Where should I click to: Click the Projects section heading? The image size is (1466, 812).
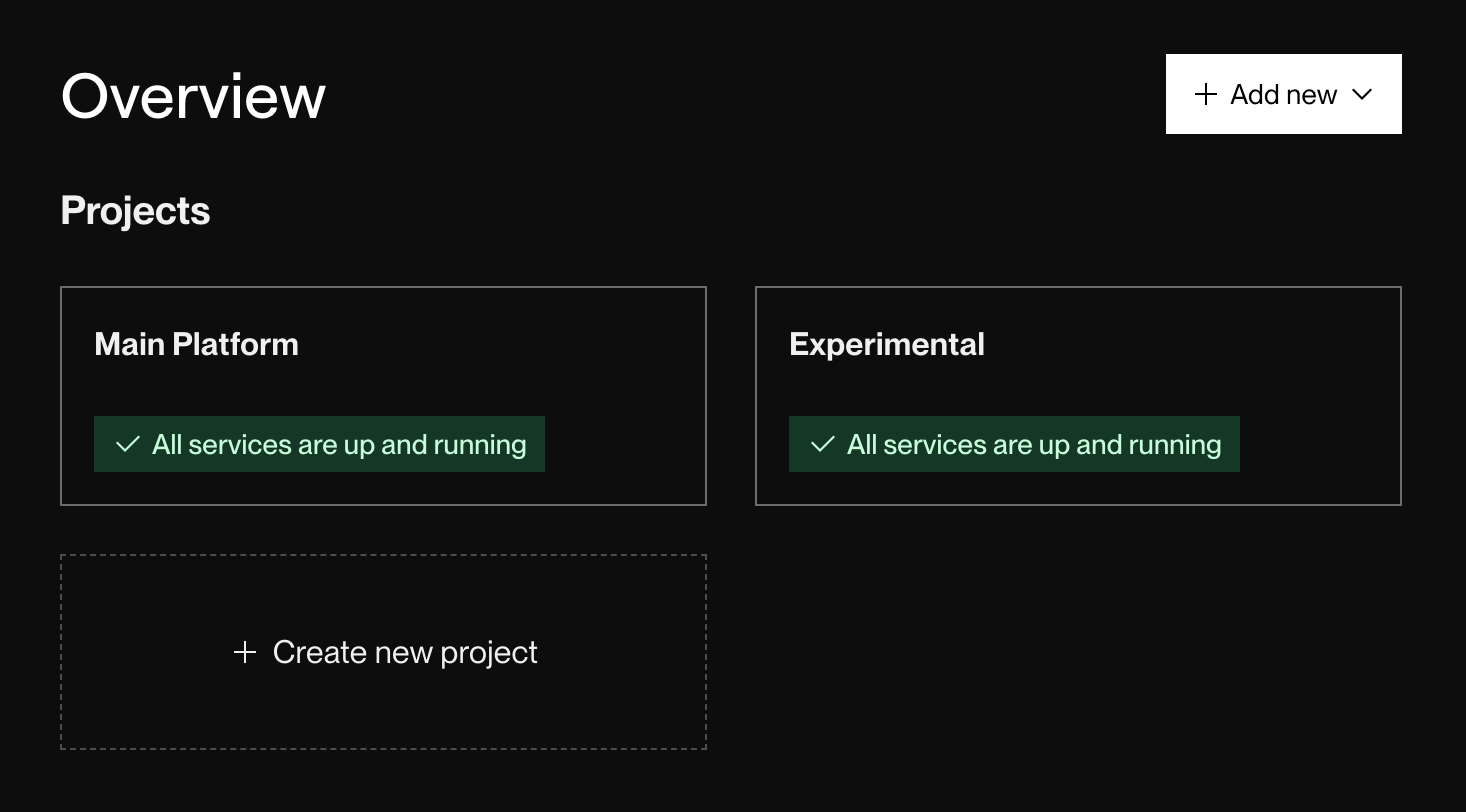click(x=135, y=210)
